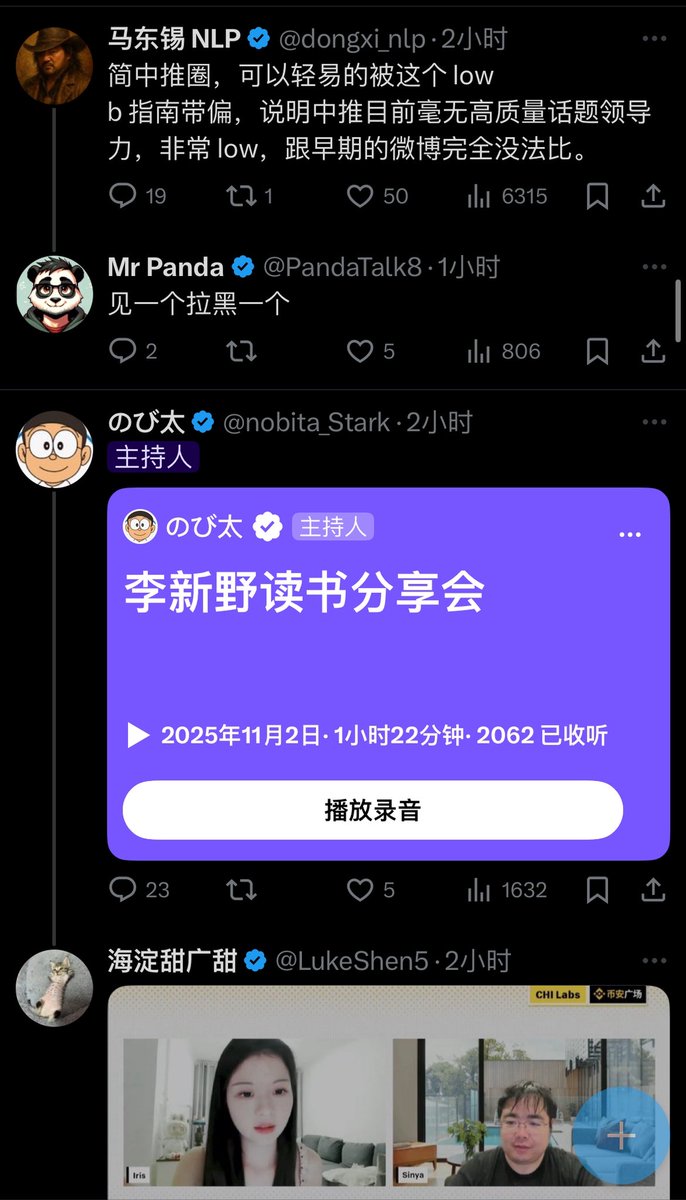Open video thumbnail with Iris and Sinya
Viewport: 686px width, 1200px height.
[x=388, y=1092]
